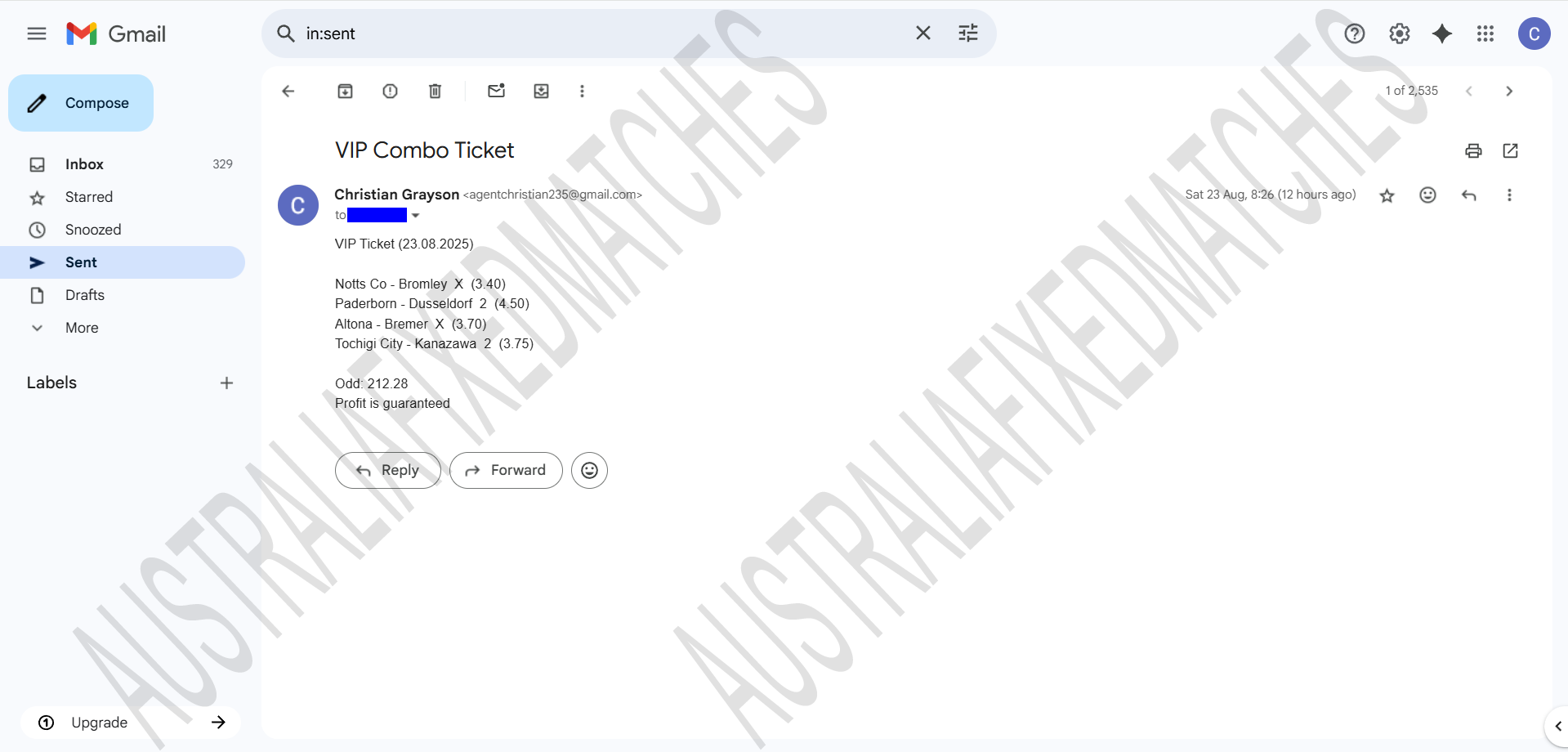The image size is (1568, 752).
Task: Report this email as spam
Action: coord(391,91)
